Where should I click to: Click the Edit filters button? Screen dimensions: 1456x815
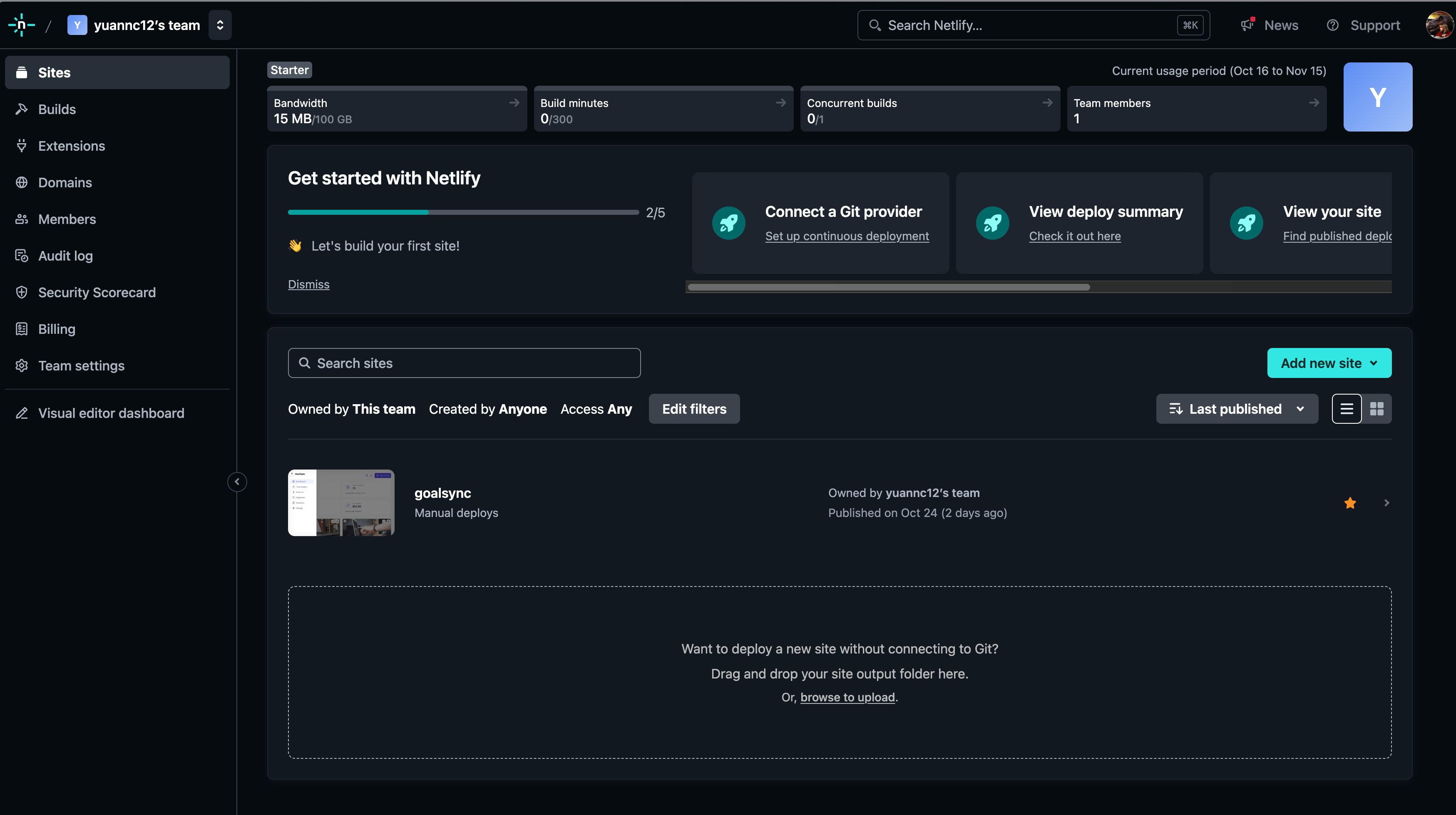(x=693, y=409)
